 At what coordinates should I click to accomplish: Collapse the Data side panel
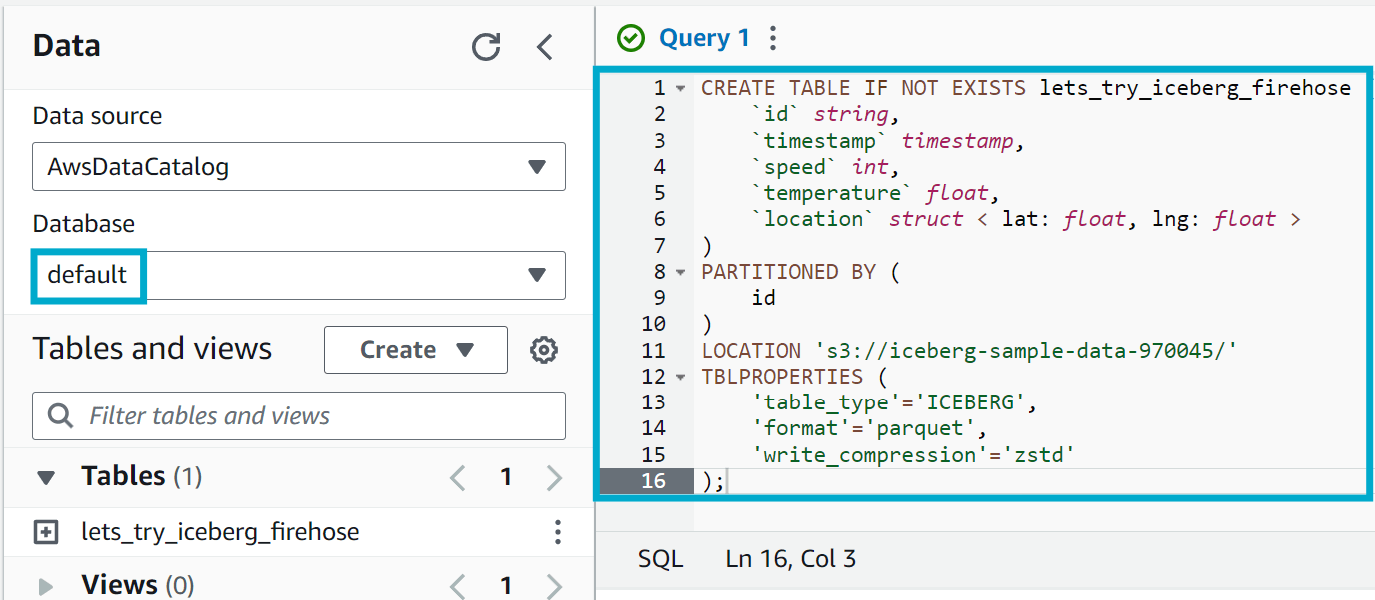pyautogui.click(x=545, y=47)
